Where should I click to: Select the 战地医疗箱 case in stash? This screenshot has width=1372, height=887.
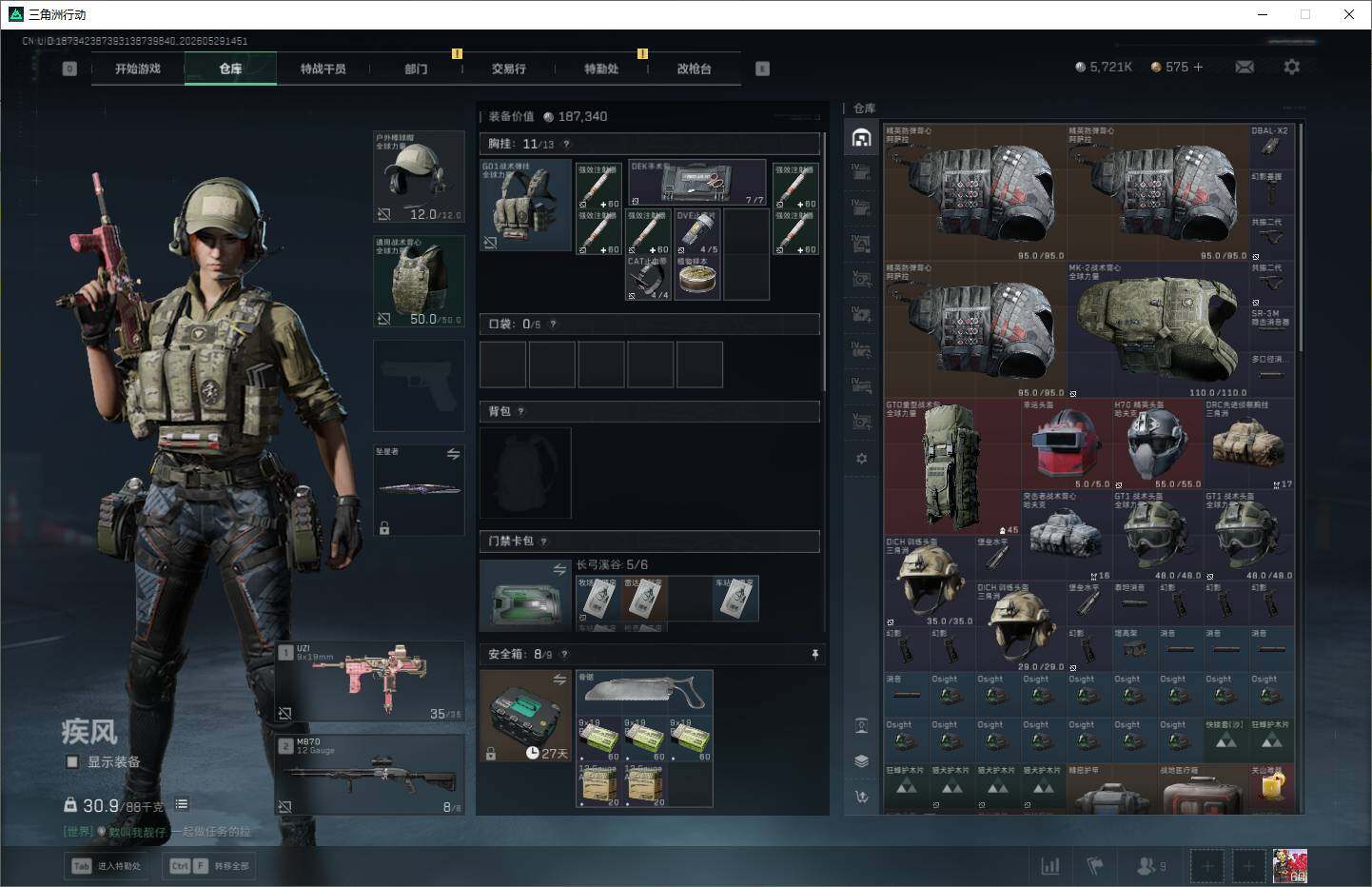pyautogui.click(x=1203, y=790)
